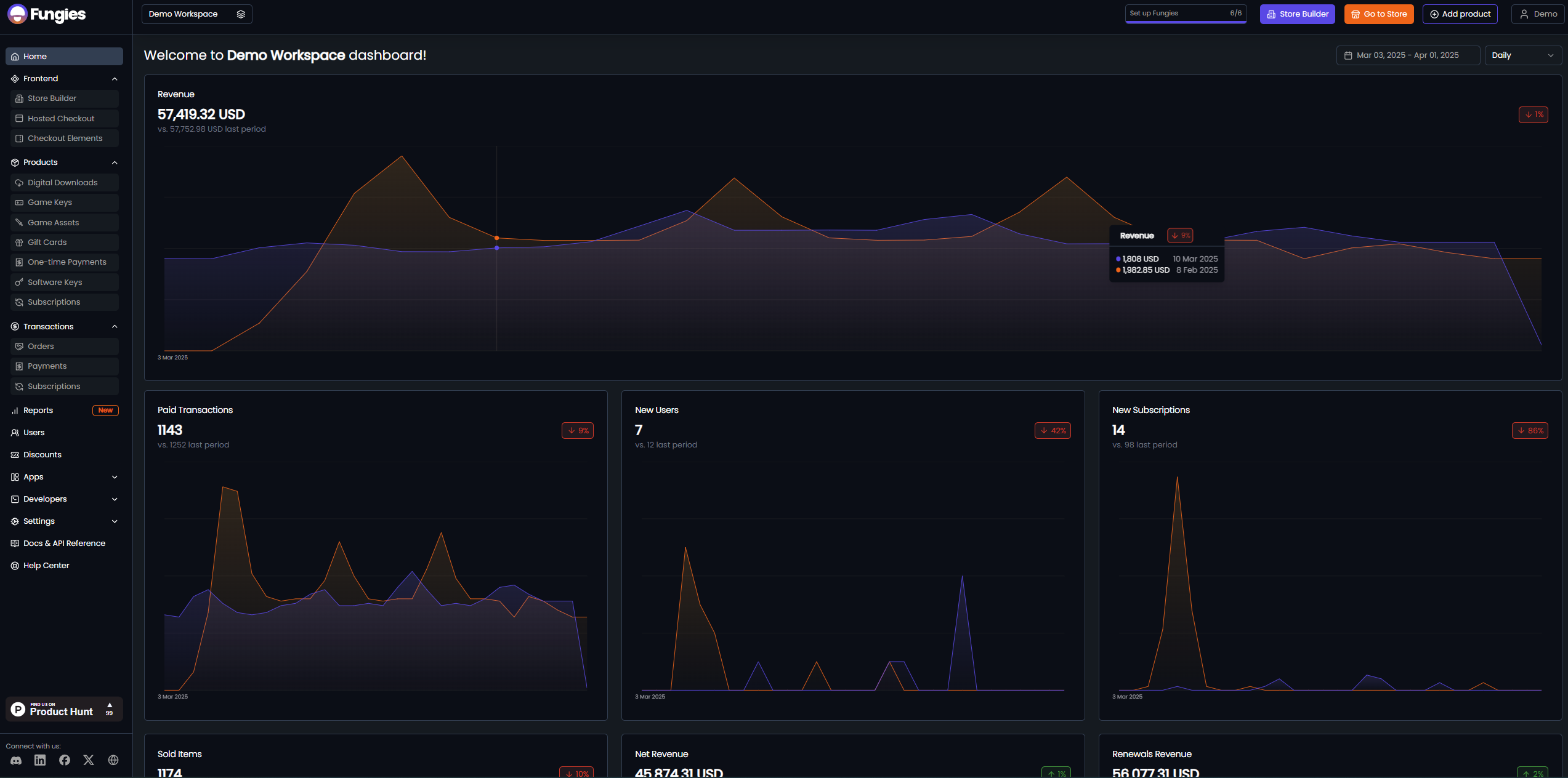Viewport: 1568px width, 778px height.
Task: Expand the Settings section
Action: pyautogui.click(x=65, y=521)
